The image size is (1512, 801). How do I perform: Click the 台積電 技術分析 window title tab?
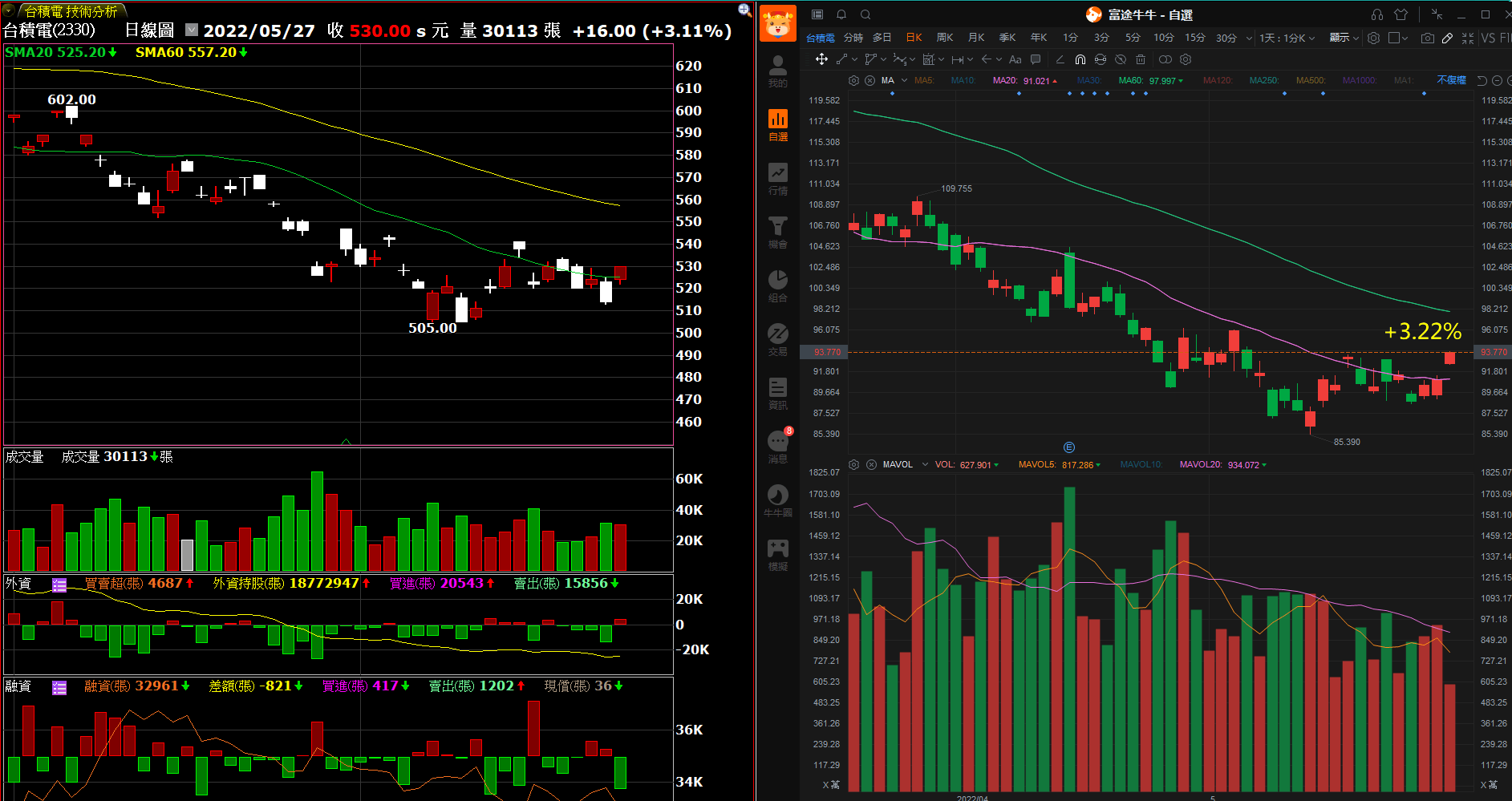pos(71,11)
